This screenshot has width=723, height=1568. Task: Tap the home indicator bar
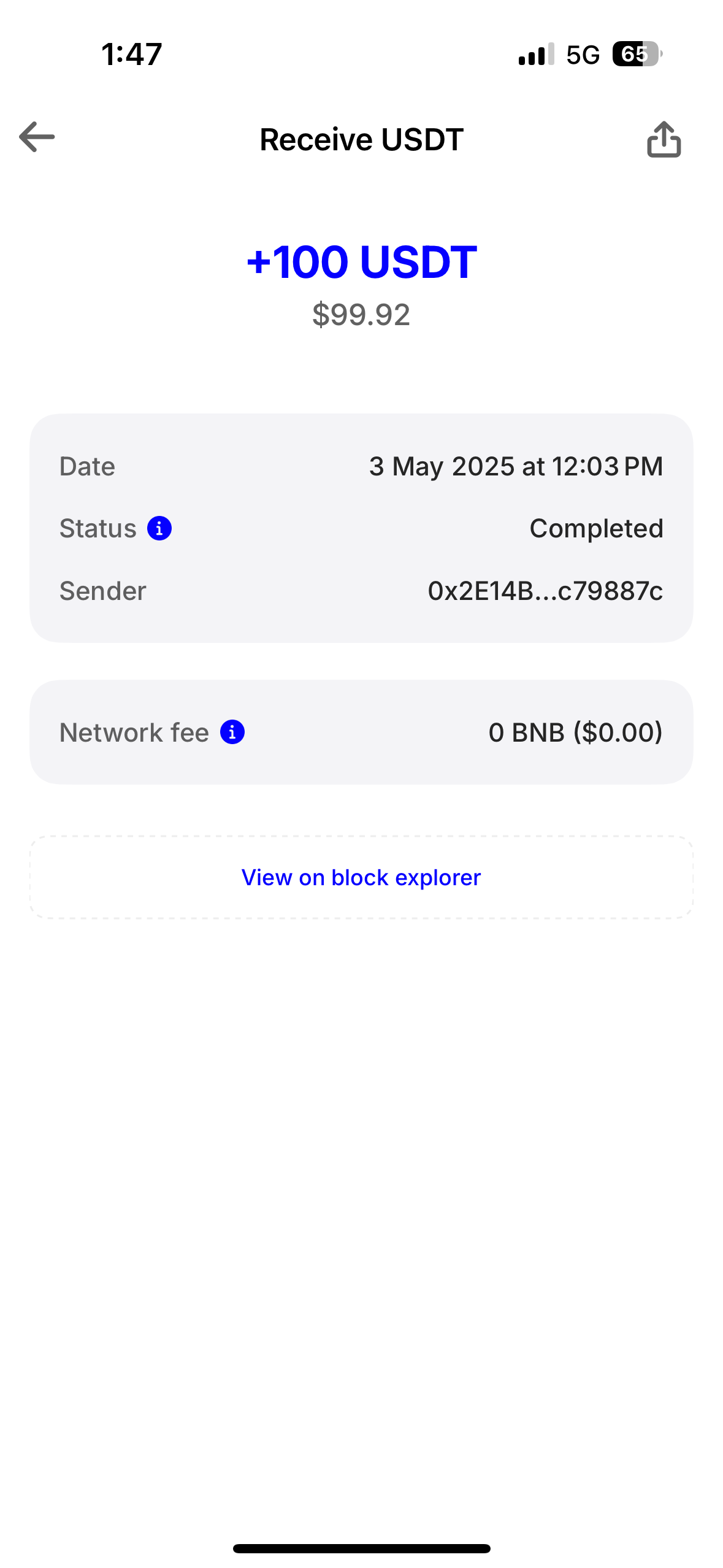point(361,1548)
